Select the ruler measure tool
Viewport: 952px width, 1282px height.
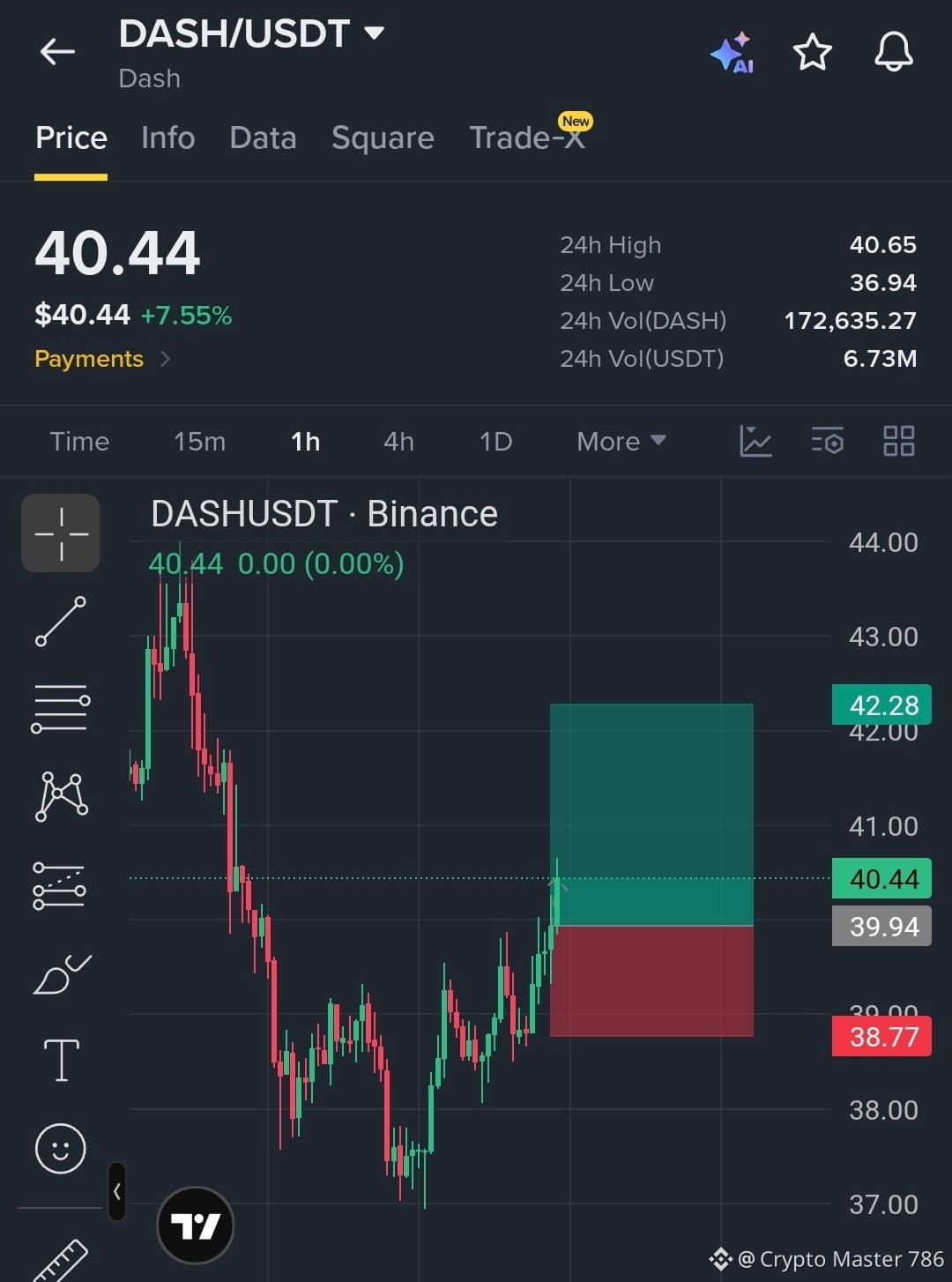(x=61, y=1259)
